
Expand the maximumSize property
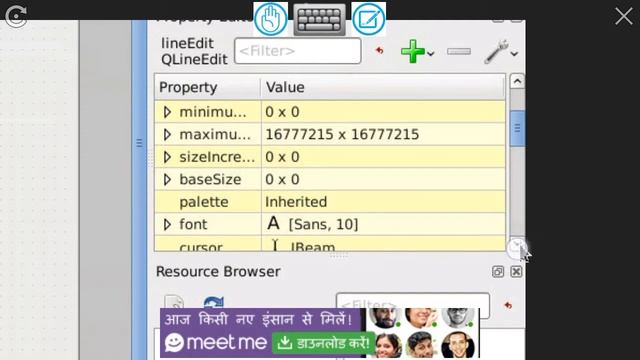(x=167, y=134)
